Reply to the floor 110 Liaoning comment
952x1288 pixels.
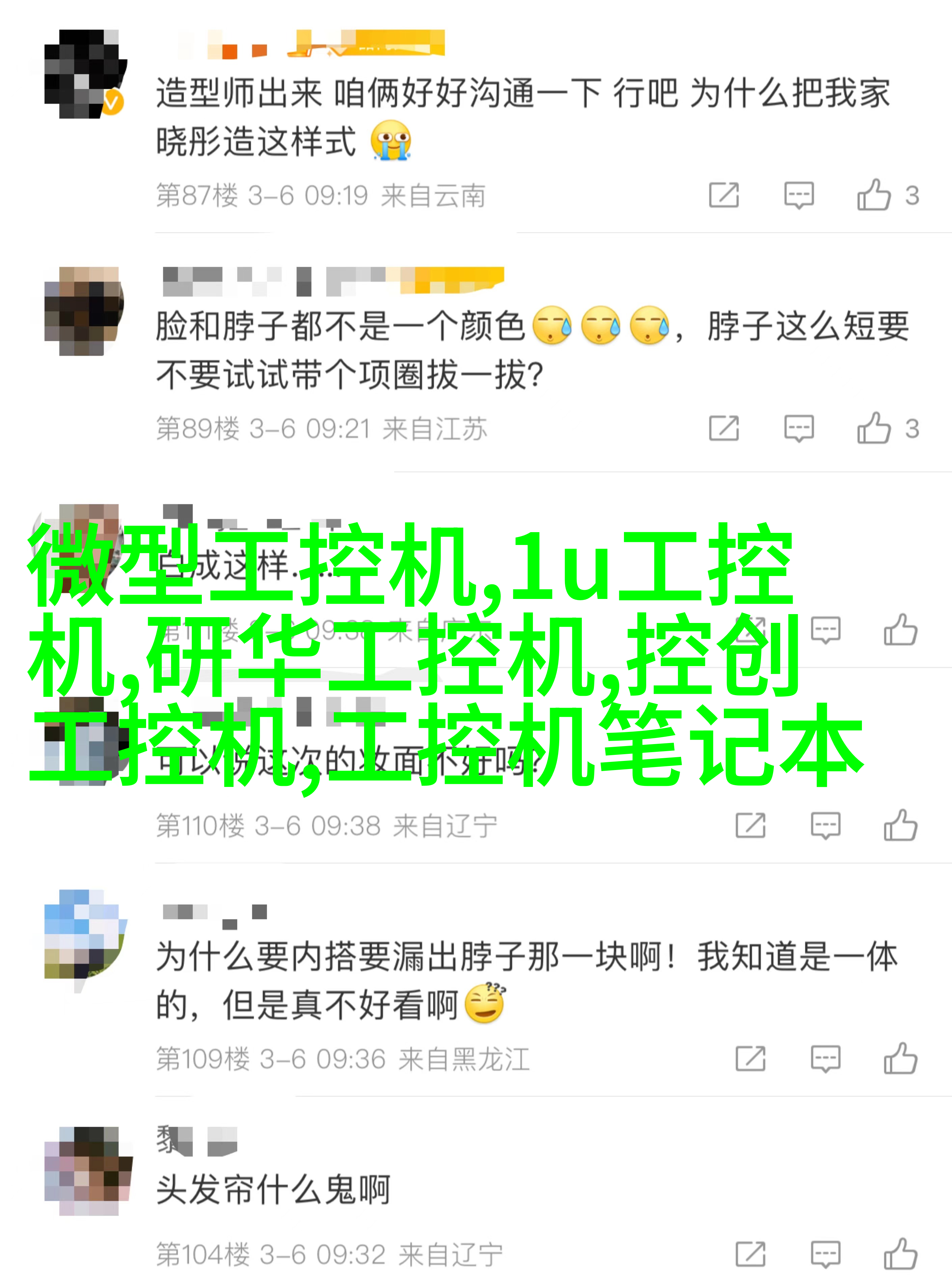click(825, 825)
